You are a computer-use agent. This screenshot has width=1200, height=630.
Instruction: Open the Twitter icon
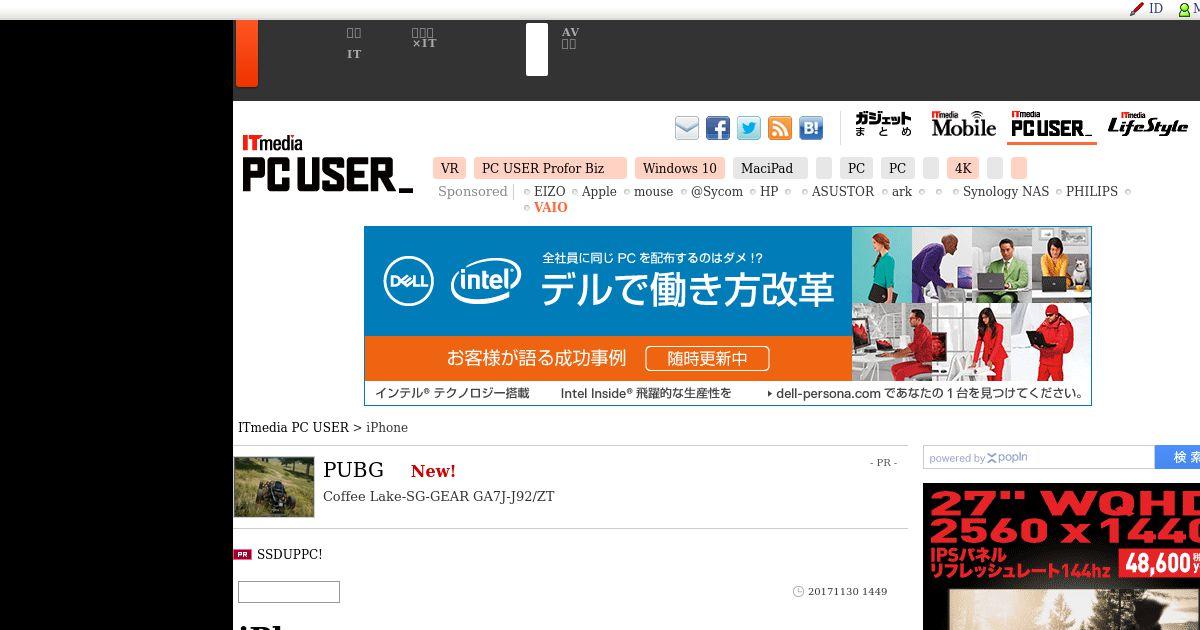749,128
